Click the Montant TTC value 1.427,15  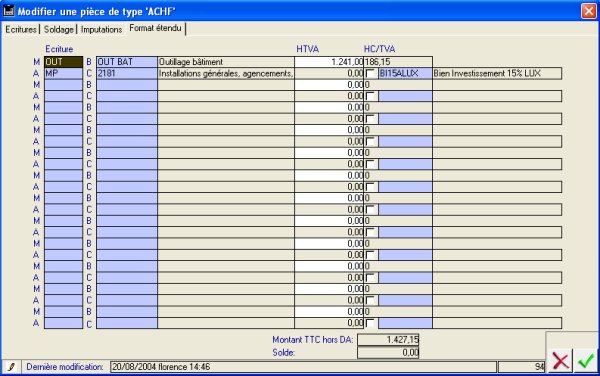pyautogui.click(x=388, y=340)
